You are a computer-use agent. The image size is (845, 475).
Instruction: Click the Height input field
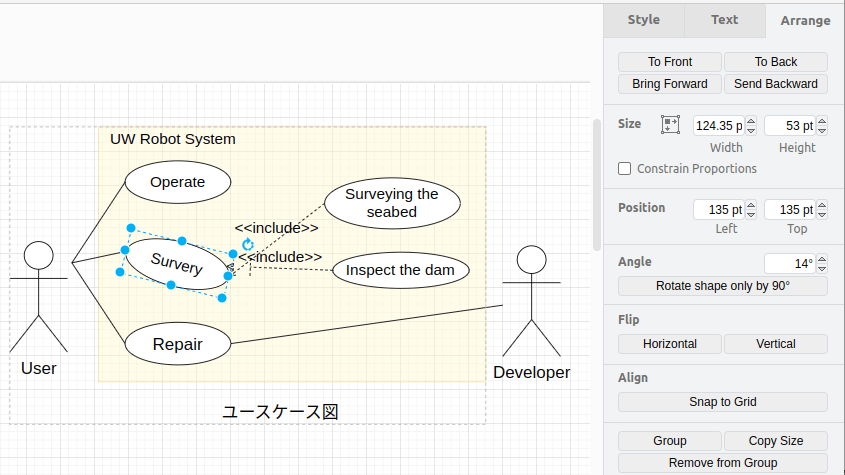coord(790,126)
